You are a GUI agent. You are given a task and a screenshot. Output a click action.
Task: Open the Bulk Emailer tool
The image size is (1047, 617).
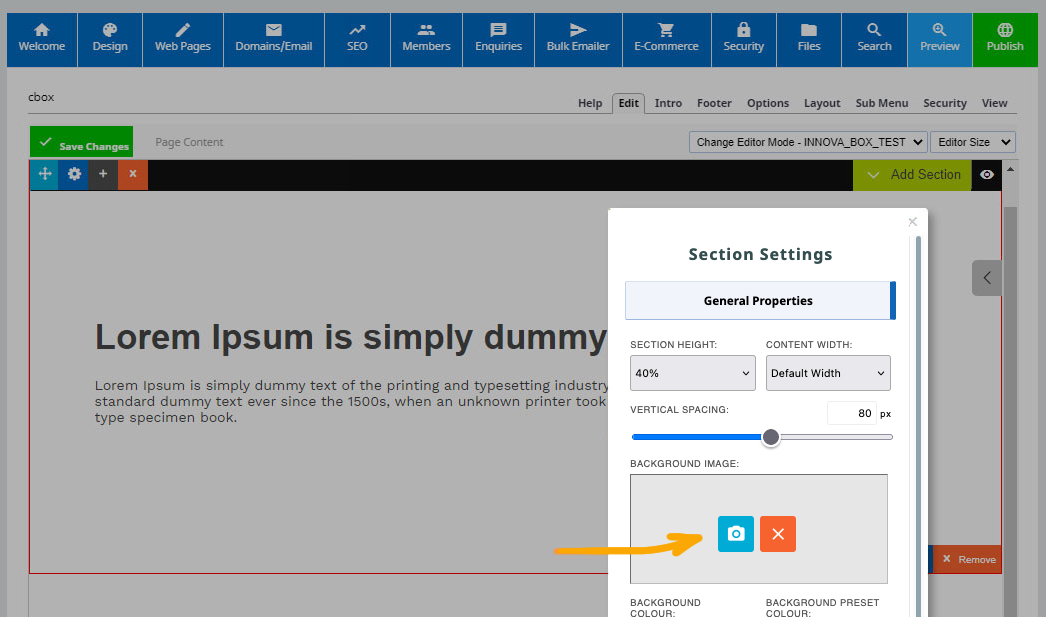coord(578,39)
